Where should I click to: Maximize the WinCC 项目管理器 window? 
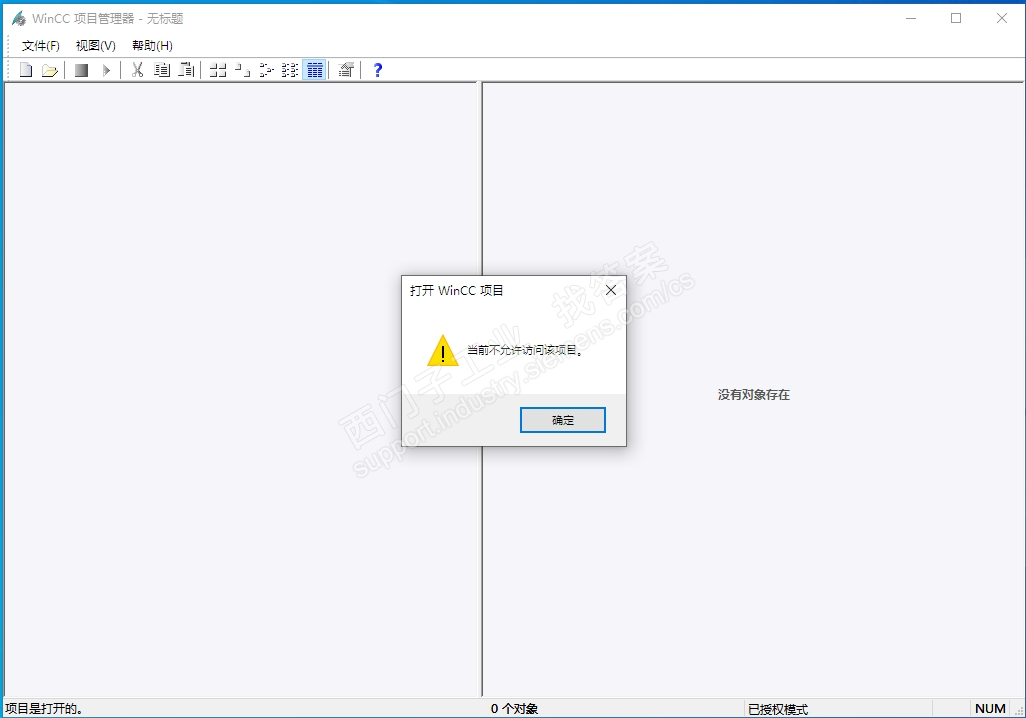point(956,18)
